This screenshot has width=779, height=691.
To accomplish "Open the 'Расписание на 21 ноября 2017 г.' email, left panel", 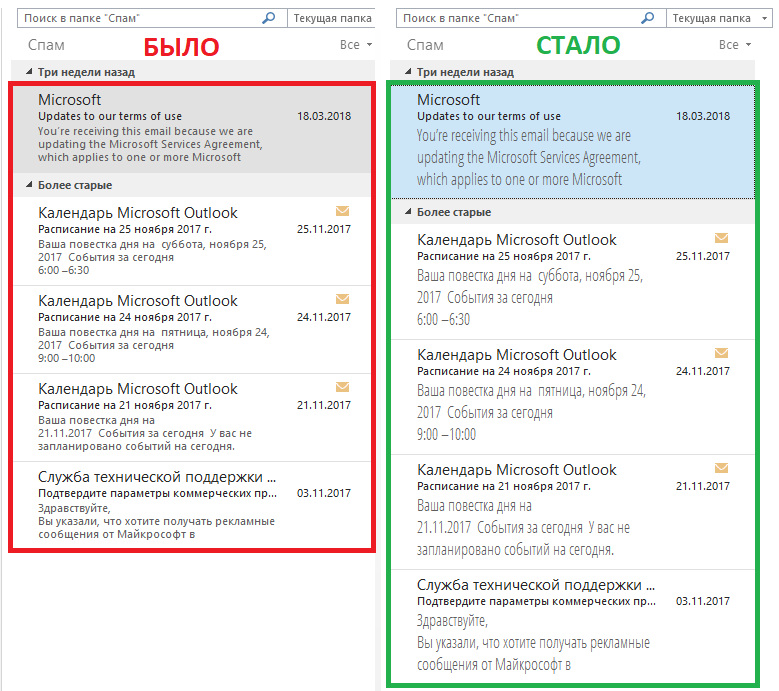I will pyautogui.click(x=192, y=417).
